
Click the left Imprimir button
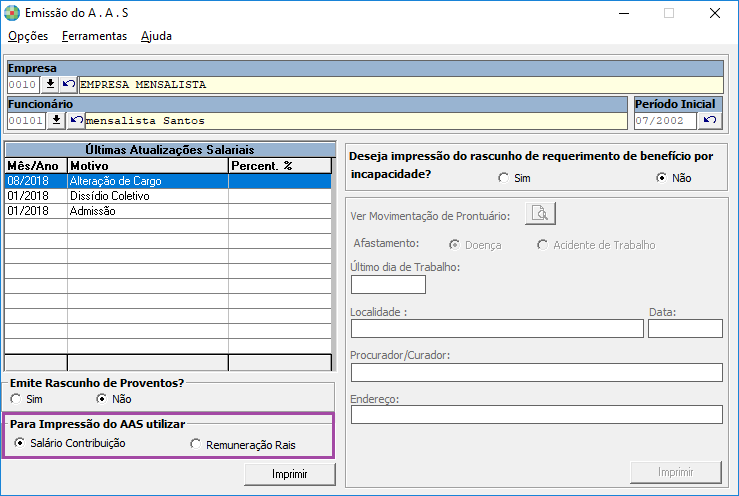[290, 474]
